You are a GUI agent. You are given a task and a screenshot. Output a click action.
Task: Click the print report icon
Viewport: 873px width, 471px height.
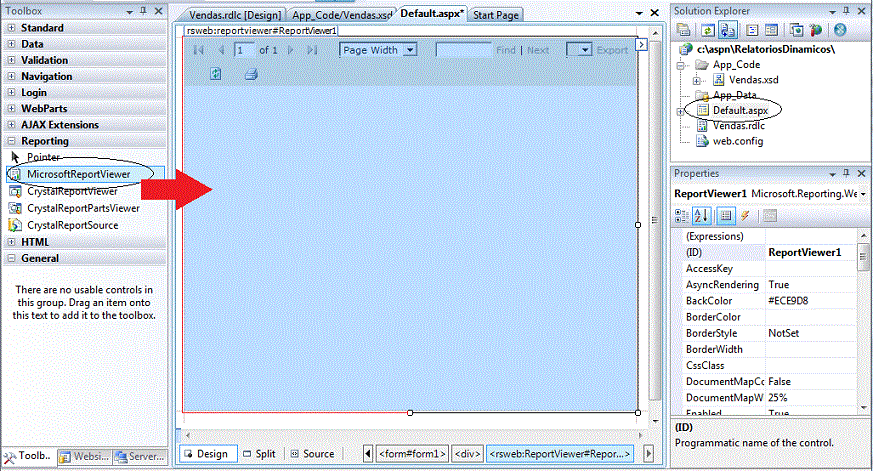tap(251, 74)
